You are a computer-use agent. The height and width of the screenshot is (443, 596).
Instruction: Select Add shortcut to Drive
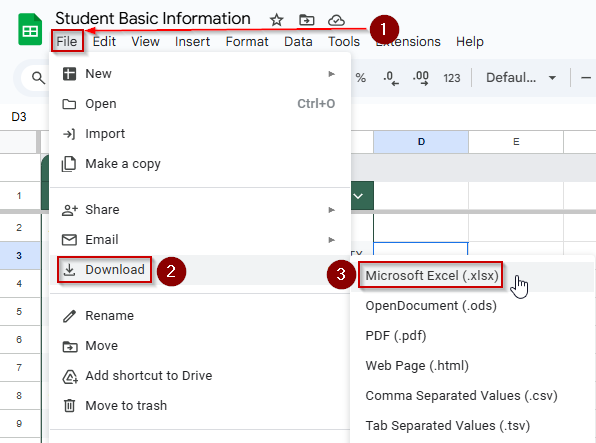point(200,376)
